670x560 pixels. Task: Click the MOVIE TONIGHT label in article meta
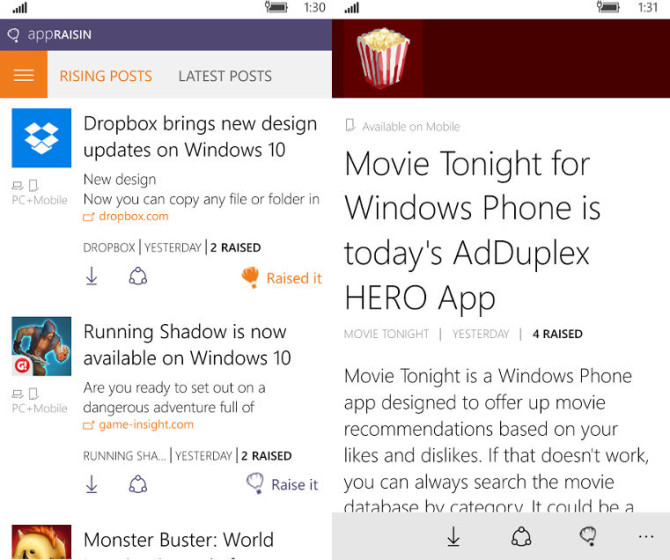click(x=386, y=334)
